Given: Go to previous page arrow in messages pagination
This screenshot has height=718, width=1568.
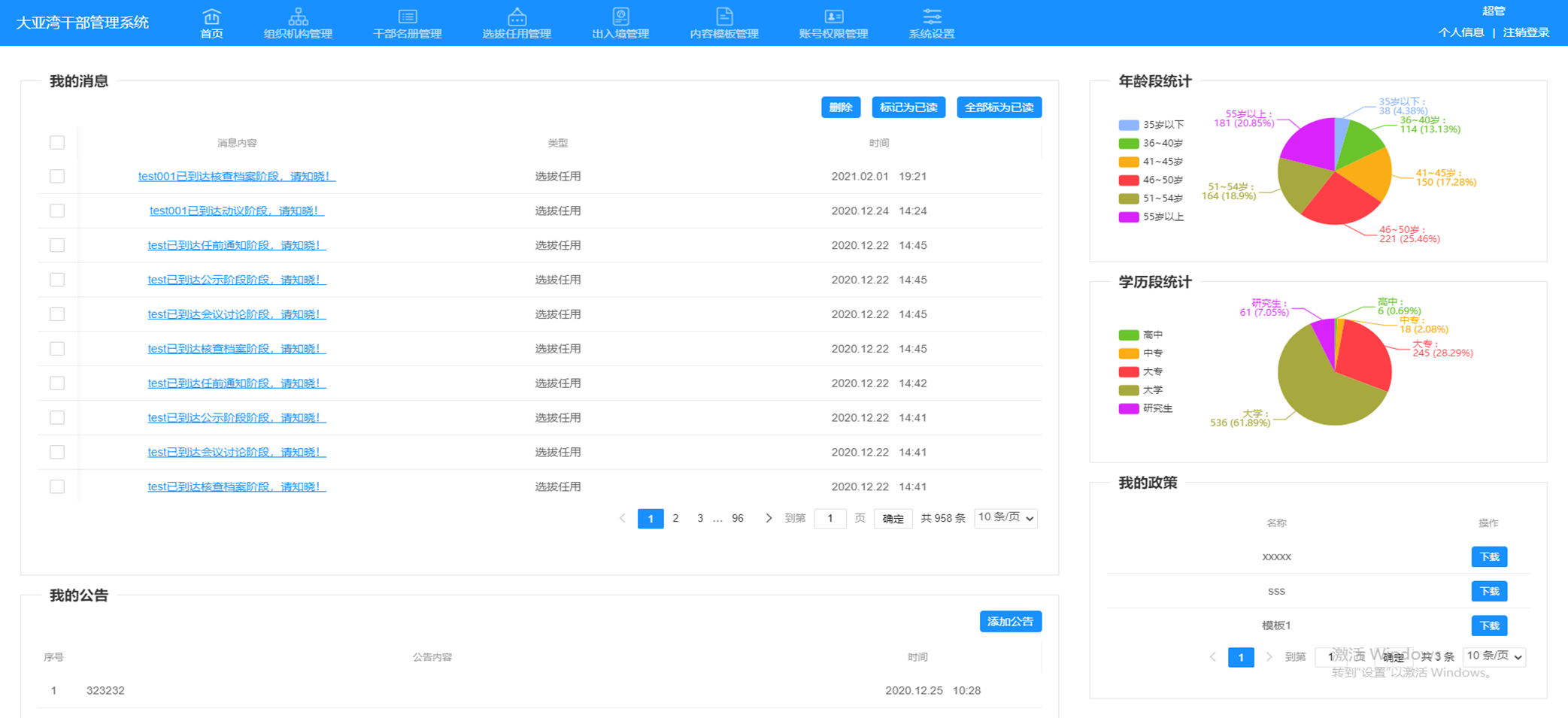Looking at the screenshot, I should point(623,518).
